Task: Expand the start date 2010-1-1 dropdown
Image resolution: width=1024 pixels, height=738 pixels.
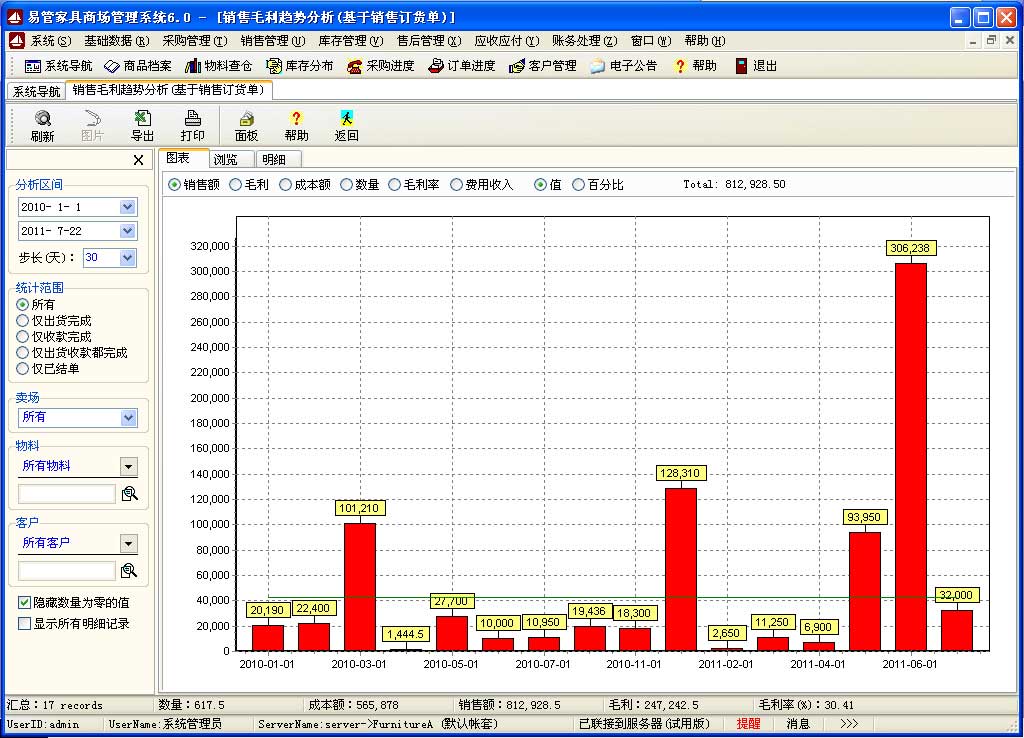Action: click(x=127, y=207)
